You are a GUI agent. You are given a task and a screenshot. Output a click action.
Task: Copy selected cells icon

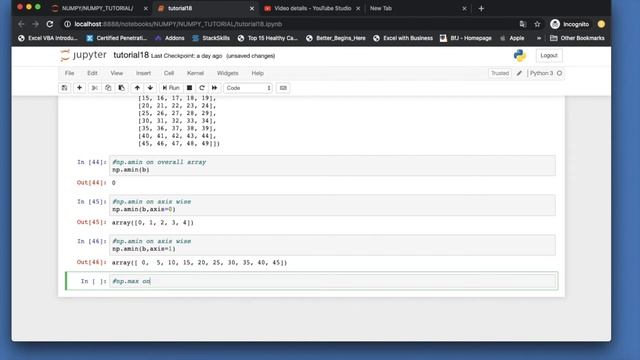tap(108, 88)
